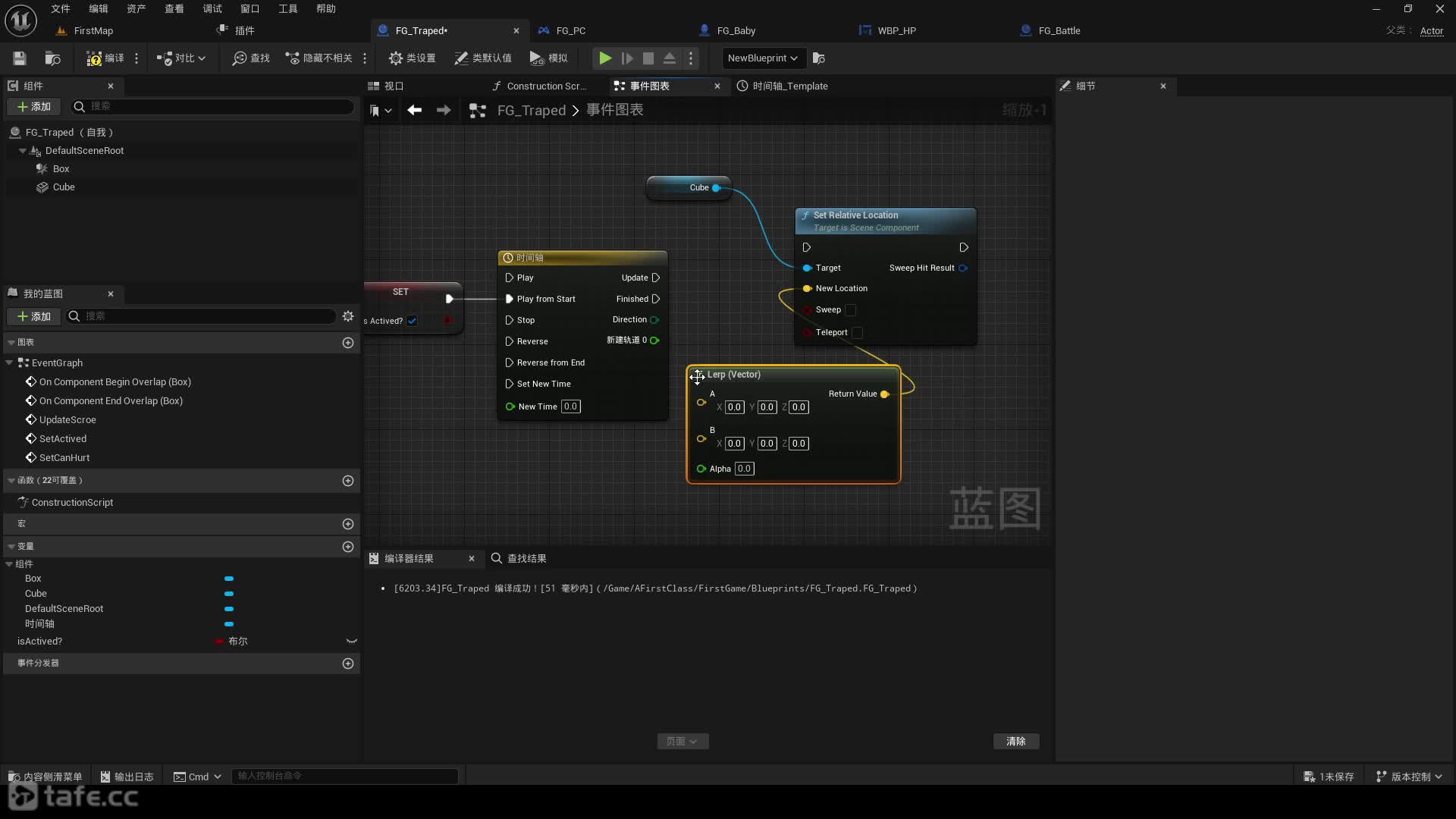
Task: Open the bookmarks dropdown in graph
Action: click(381, 111)
